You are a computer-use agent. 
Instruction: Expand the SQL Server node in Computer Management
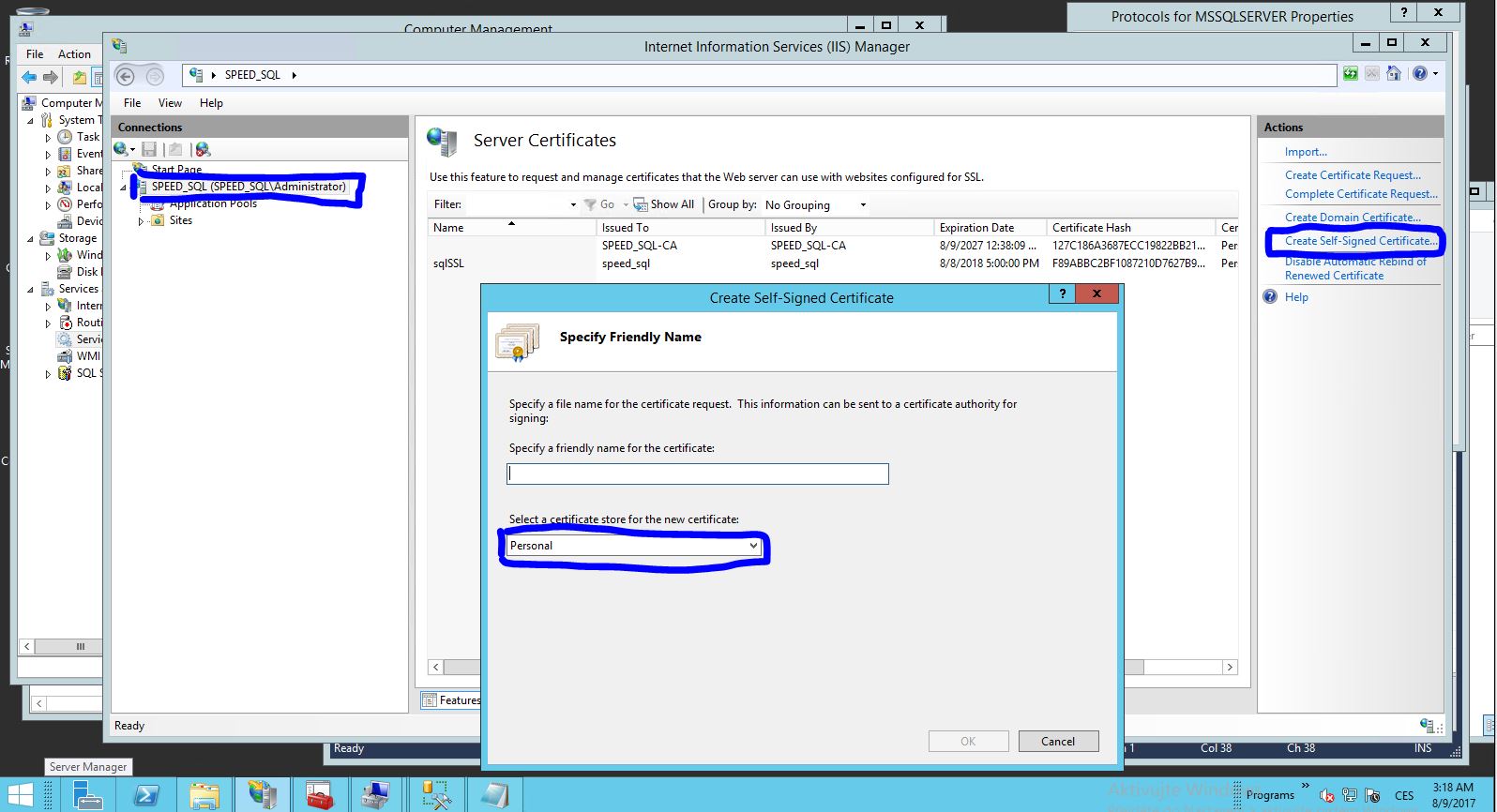coord(48,374)
